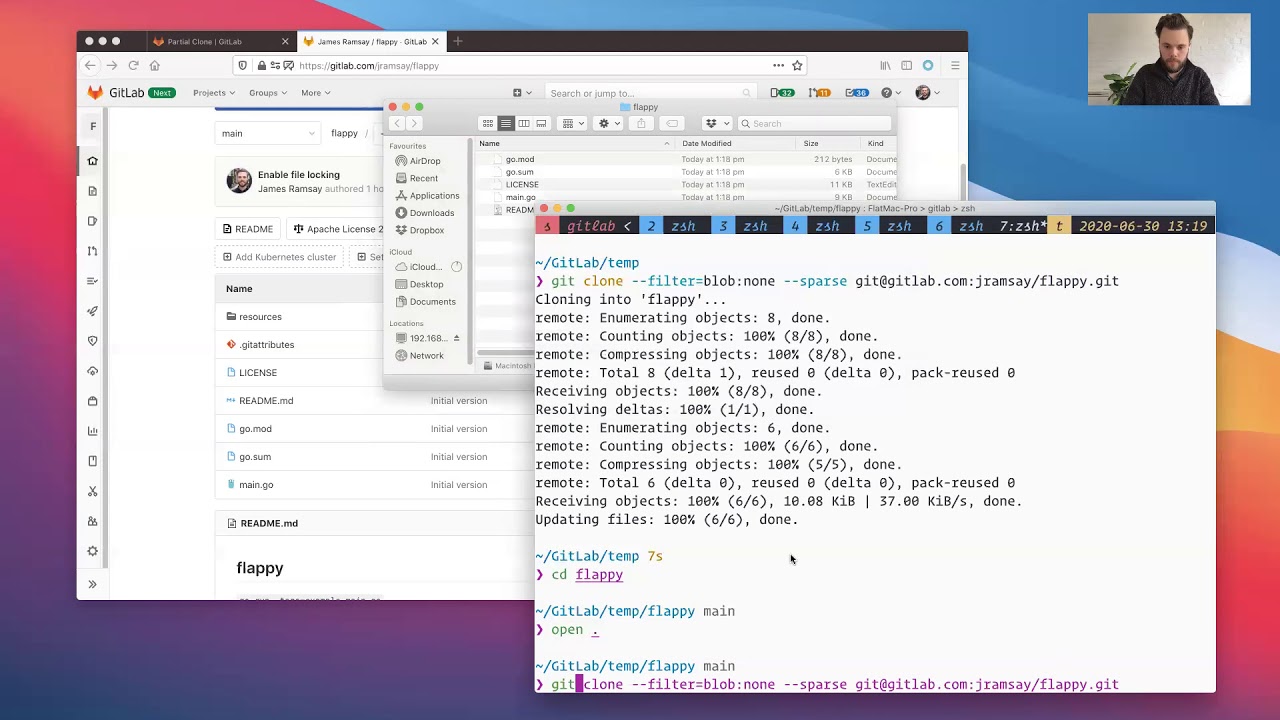Open Security shield icon in GitLab sidebar
Viewport: 1280px width, 720px height.
point(92,341)
